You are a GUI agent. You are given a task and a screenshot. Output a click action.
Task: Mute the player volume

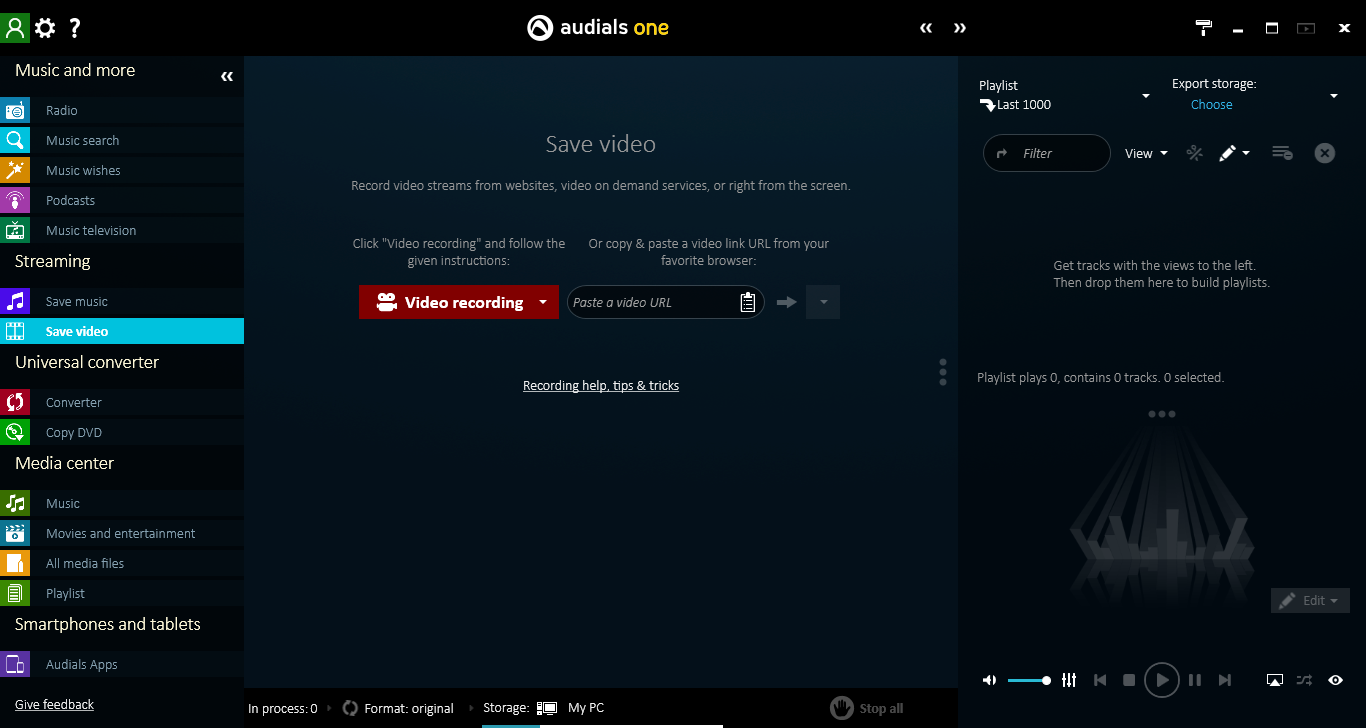989,680
